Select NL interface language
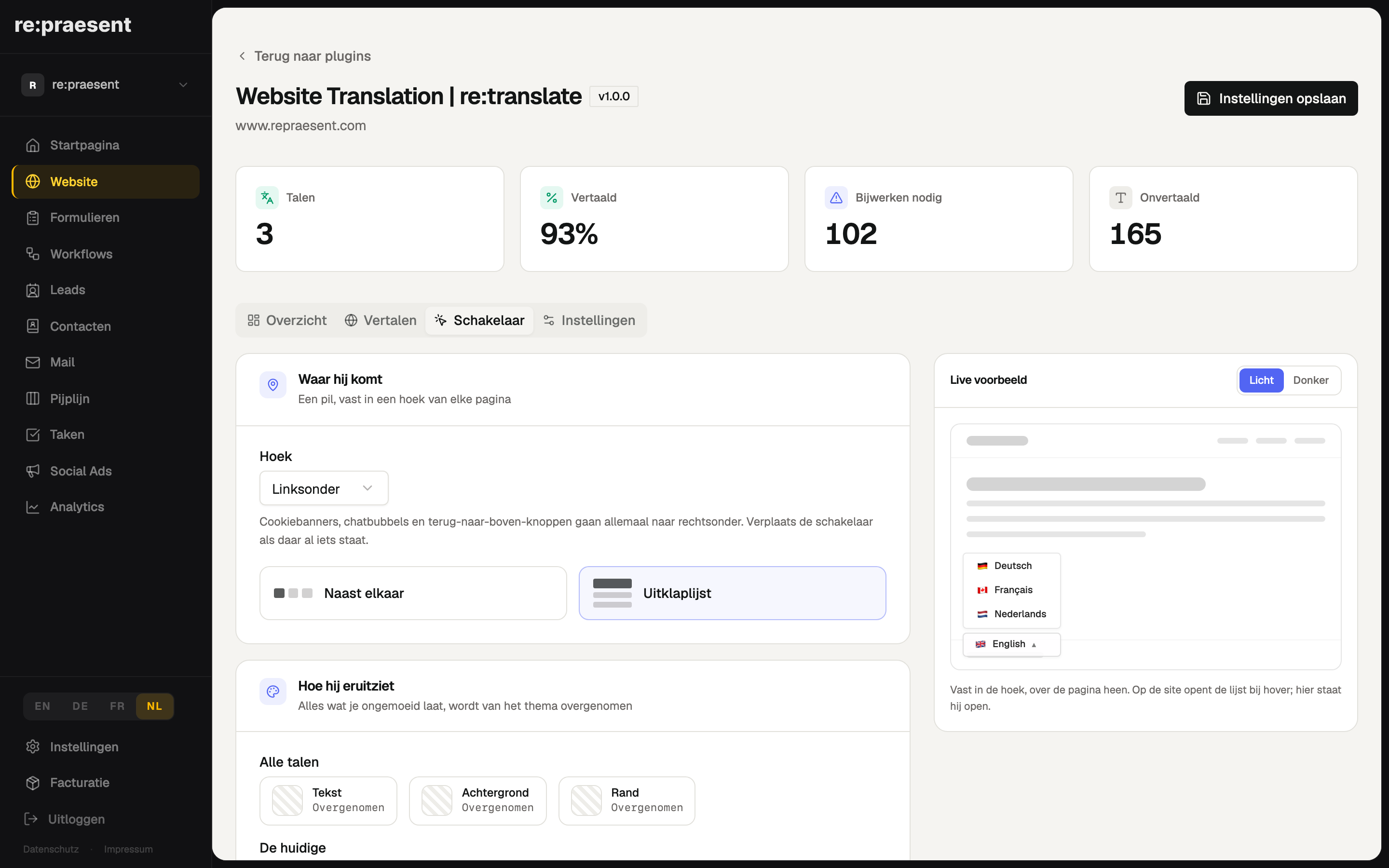Image resolution: width=1389 pixels, height=868 pixels. pos(154,706)
